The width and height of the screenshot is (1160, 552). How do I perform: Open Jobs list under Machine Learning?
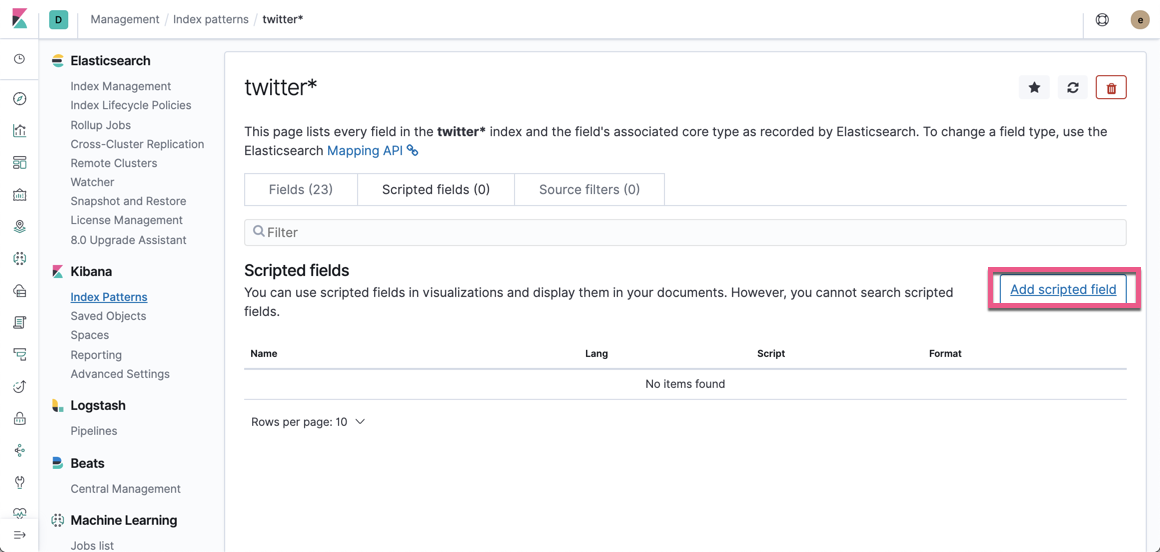92,546
